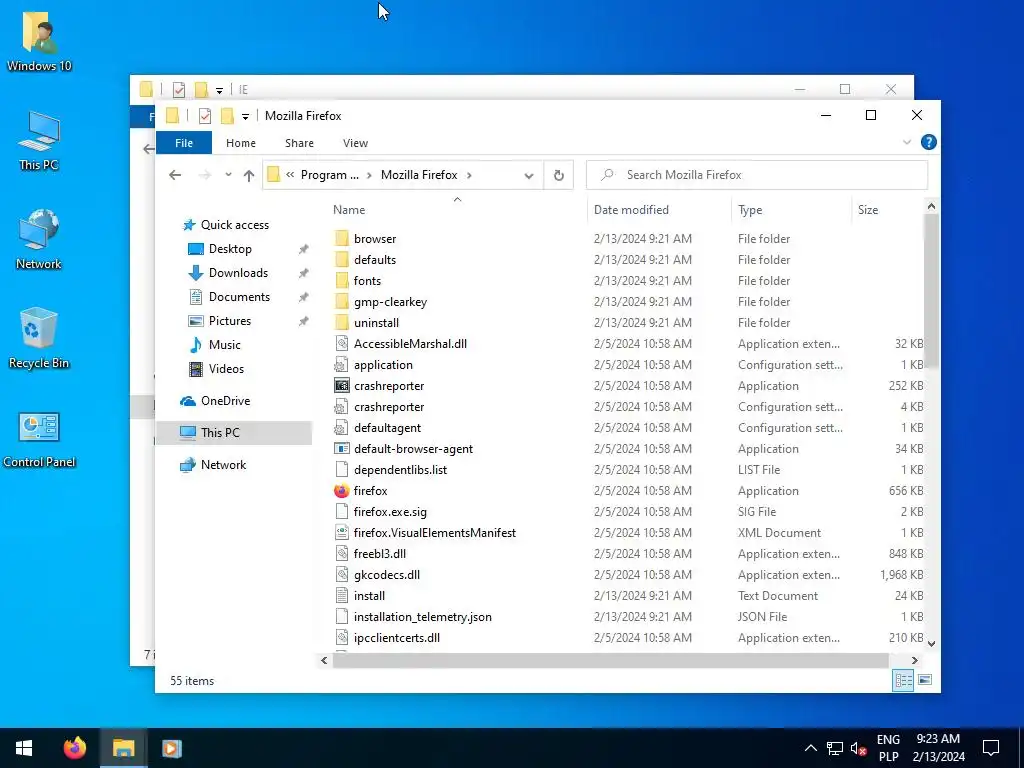1024x768 pixels.
Task: Click the New folder quick access toolbar icon in Mozilla Firefox window
Action: [x=227, y=116]
